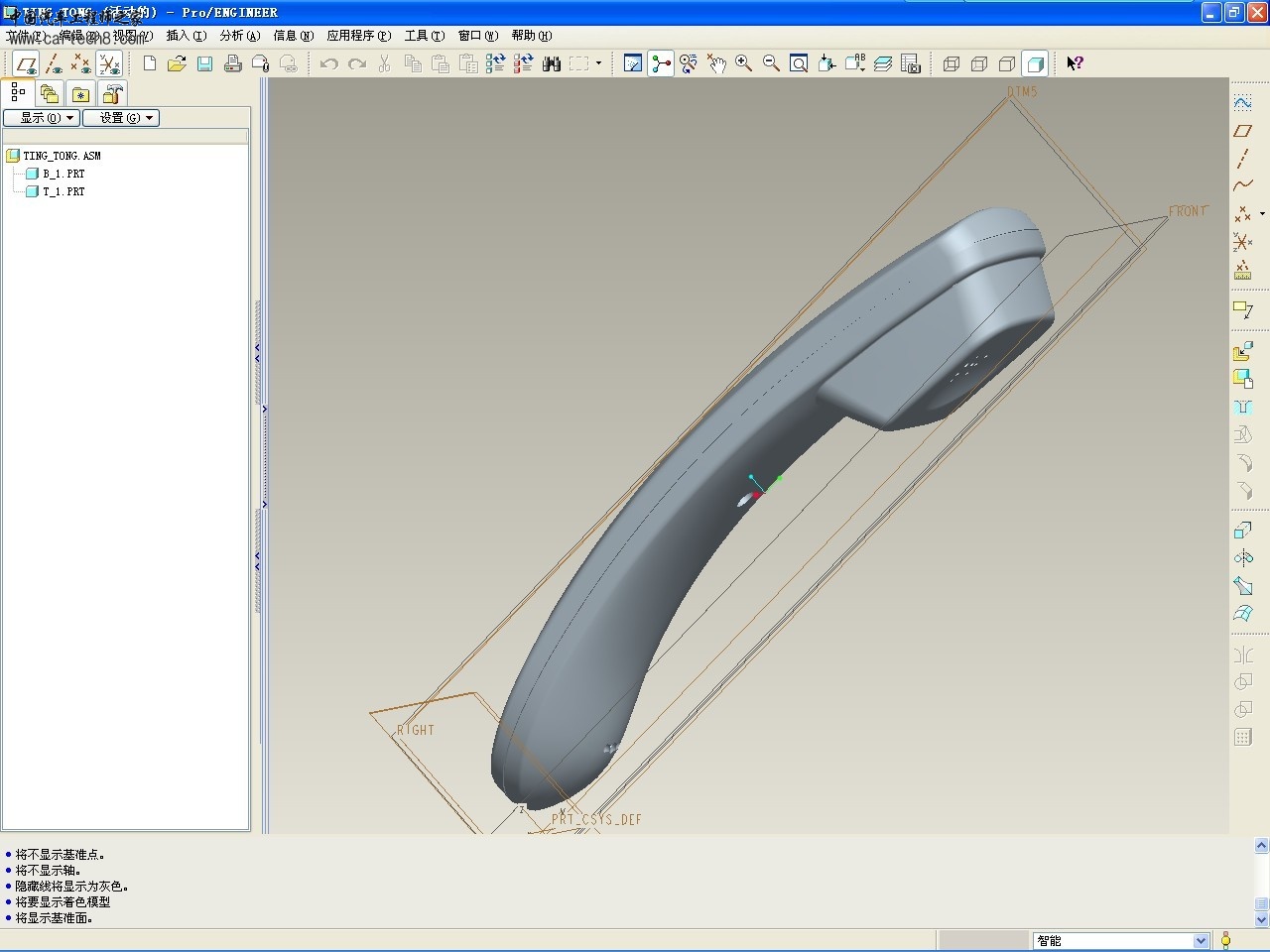This screenshot has height=952, width=1270.
Task: Click the Zoom In magnifier icon
Action: [743, 64]
